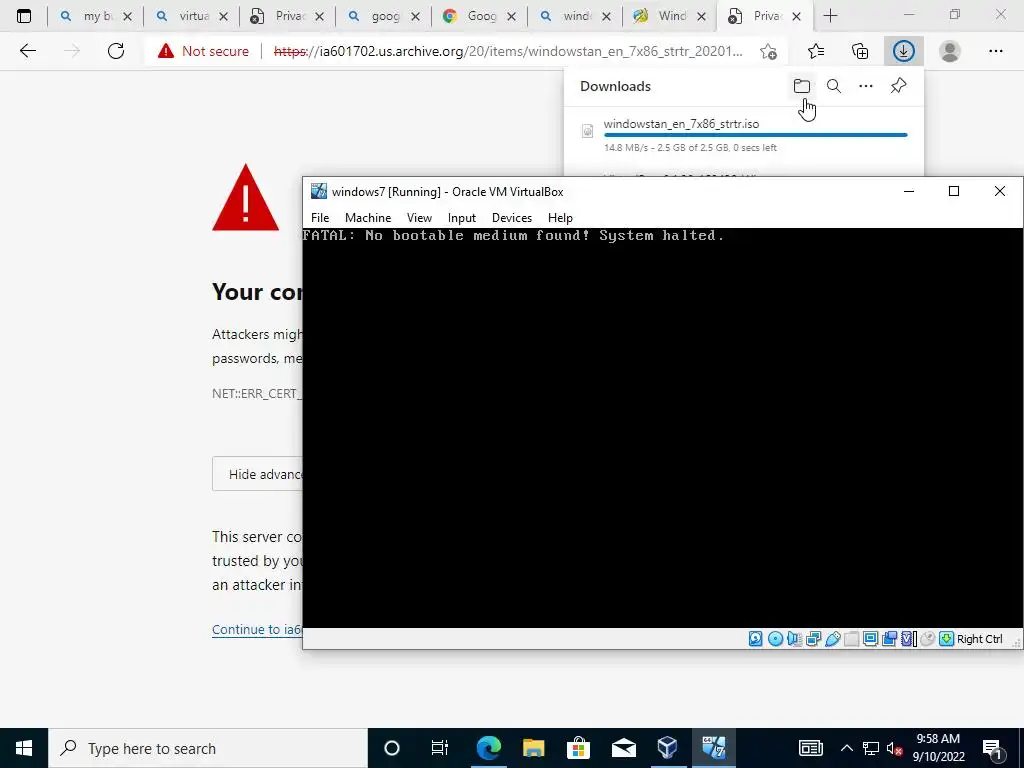
Task: Open USB devices indicator in VirtualBox
Action: click(833, 639)
